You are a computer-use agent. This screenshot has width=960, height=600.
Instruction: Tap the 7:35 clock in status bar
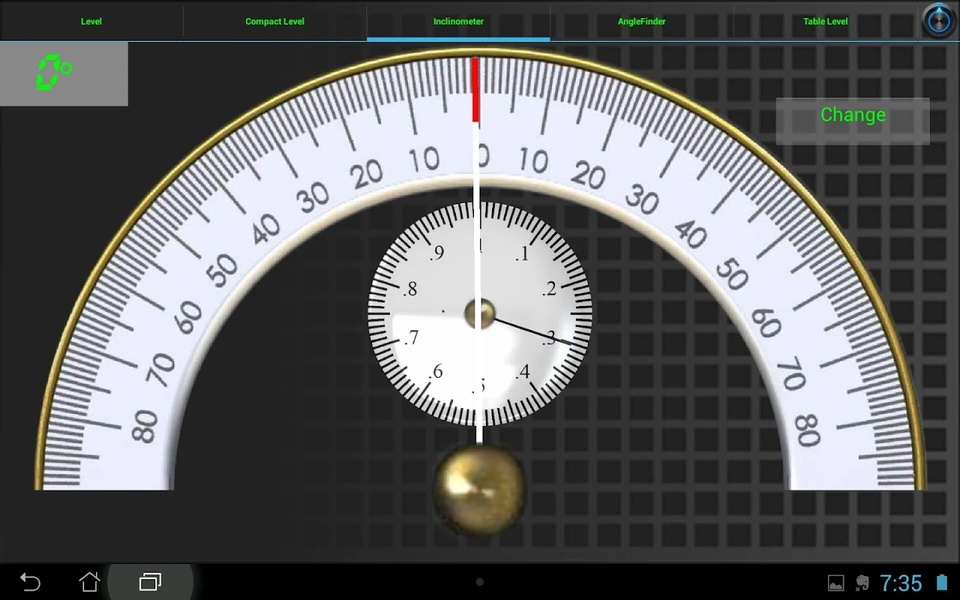click(x=901, y=583)
